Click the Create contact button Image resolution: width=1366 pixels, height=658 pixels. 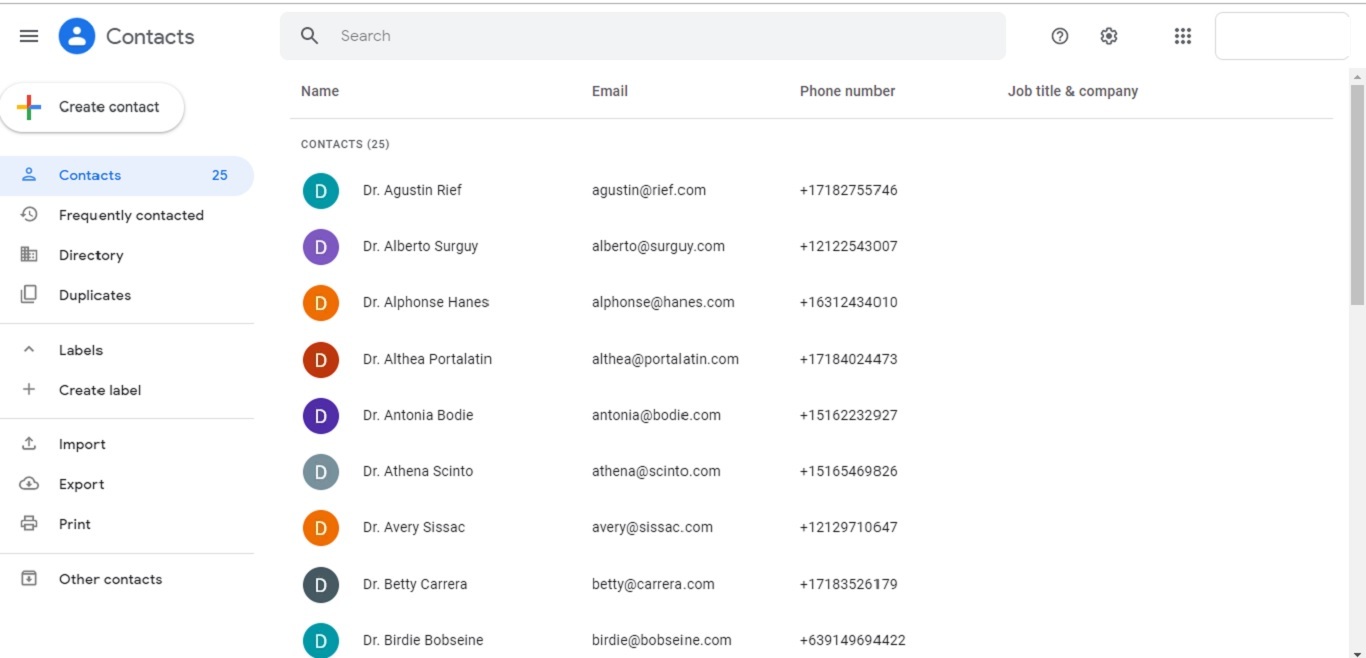(x=92, y=107)
